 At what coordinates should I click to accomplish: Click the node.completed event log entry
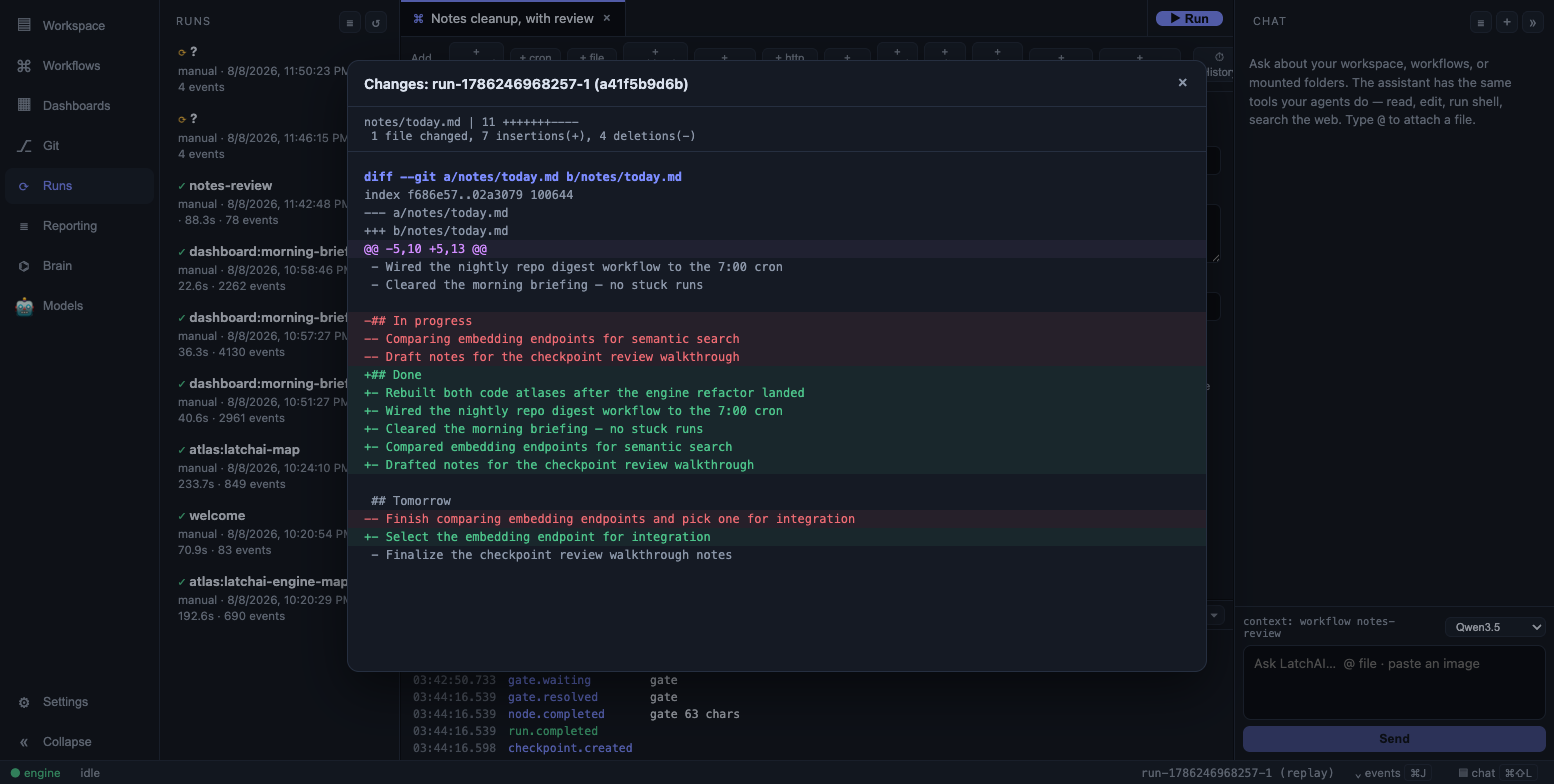(556, 714)
